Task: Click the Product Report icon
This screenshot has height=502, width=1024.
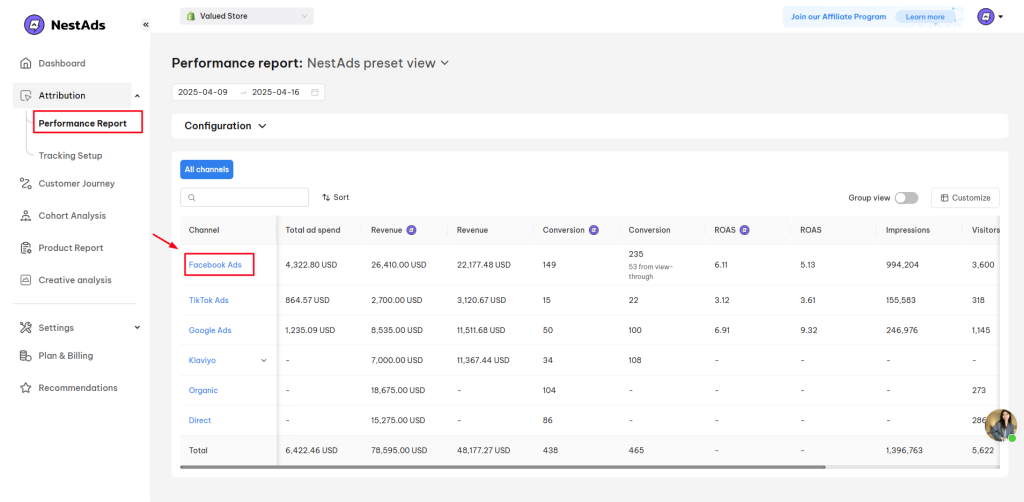Action: pyautogui.click(x=25, y=248)
